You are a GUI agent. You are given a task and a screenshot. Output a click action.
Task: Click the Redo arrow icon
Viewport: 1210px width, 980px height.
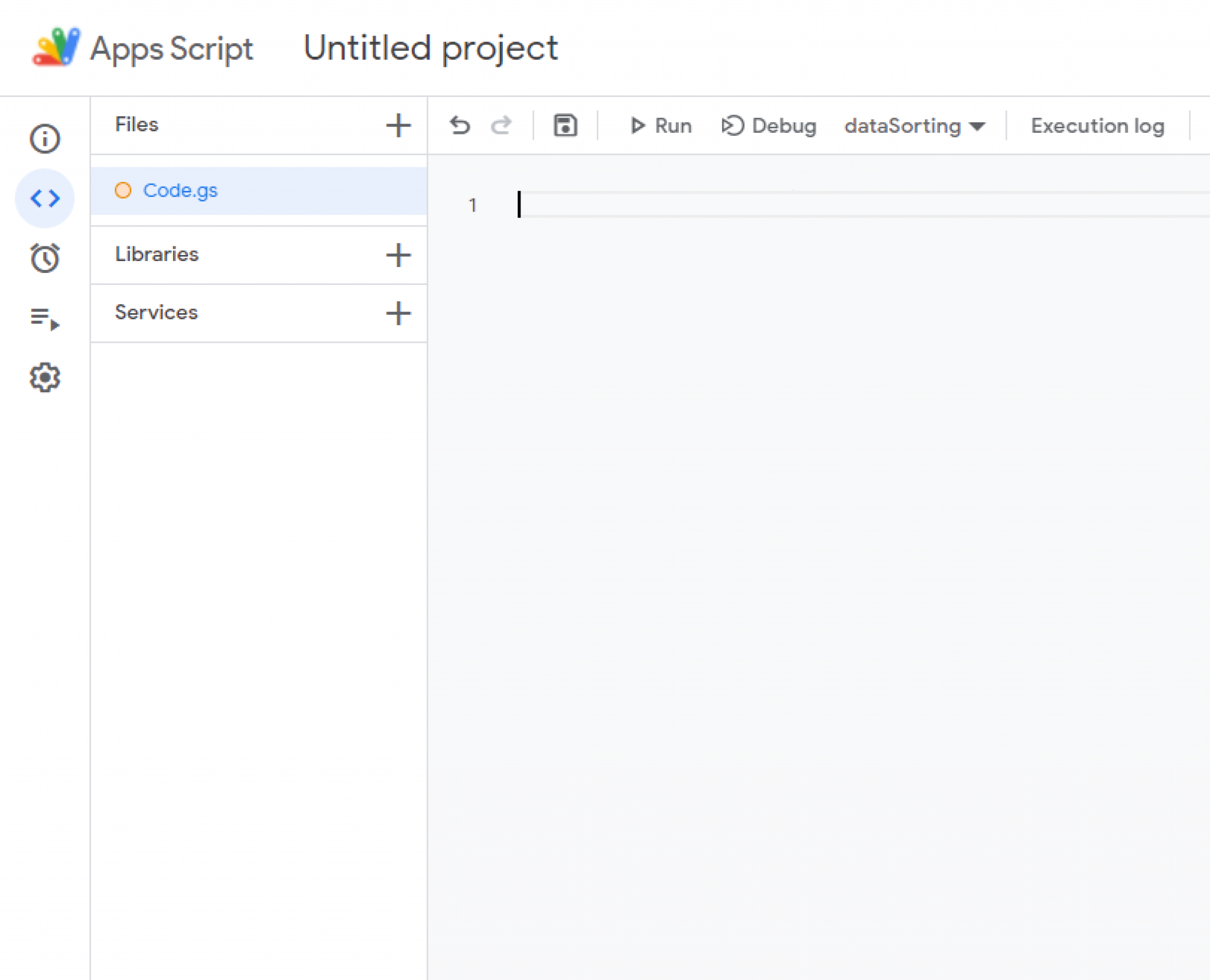[x=501, y=125]
